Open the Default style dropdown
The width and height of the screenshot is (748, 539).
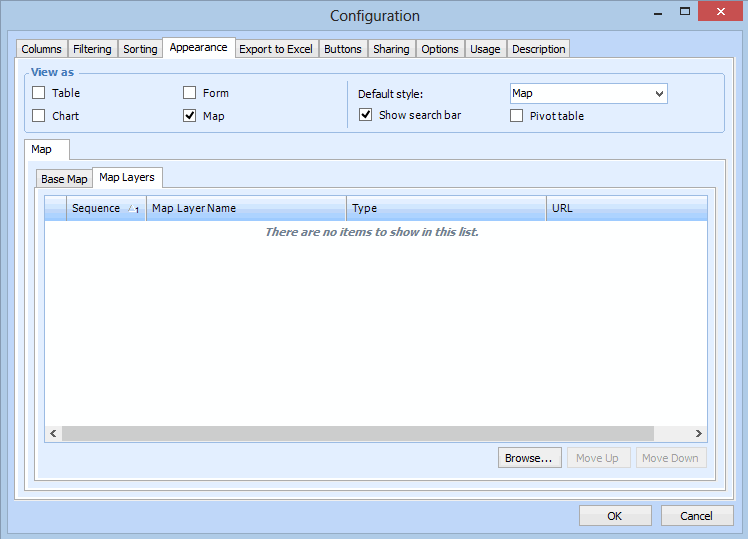pos(589,93)
